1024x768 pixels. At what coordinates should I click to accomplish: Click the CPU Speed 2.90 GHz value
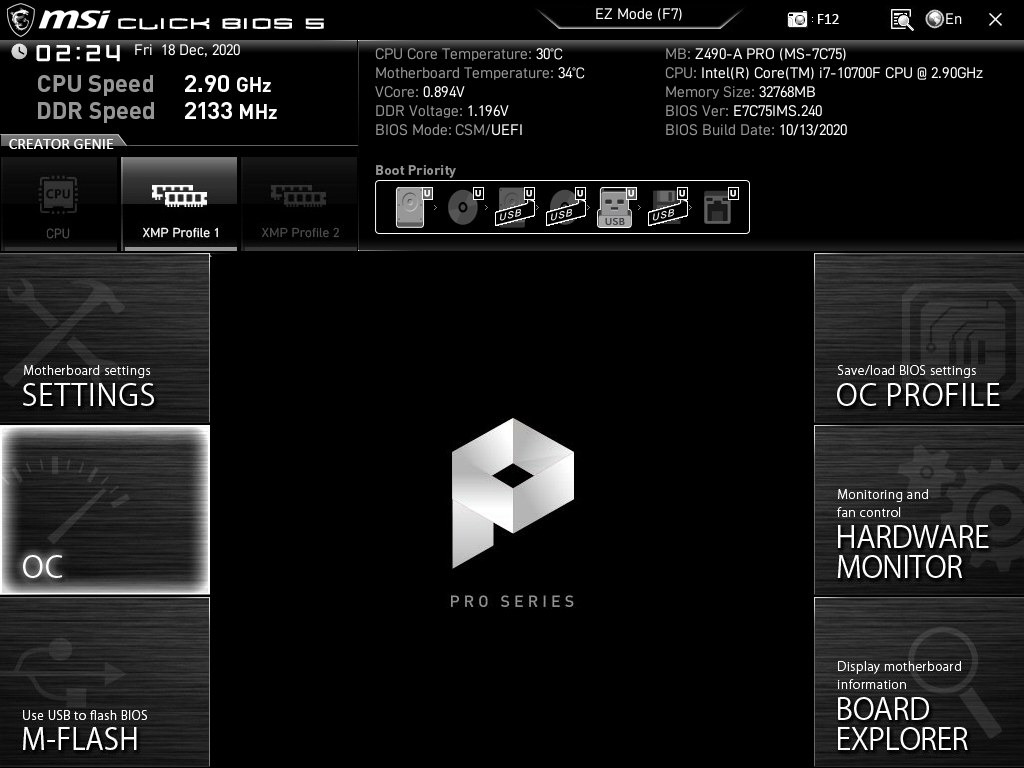click(227, 84)
